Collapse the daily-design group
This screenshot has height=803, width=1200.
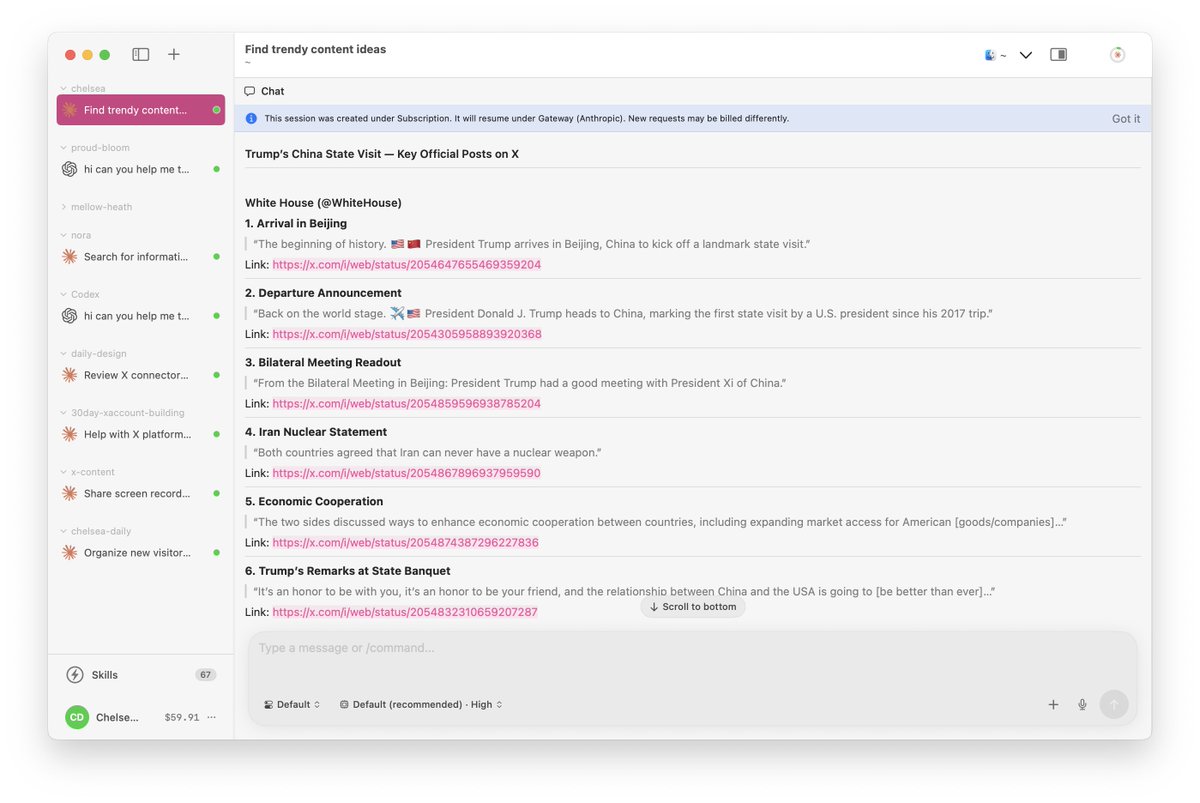coord(92,353)
